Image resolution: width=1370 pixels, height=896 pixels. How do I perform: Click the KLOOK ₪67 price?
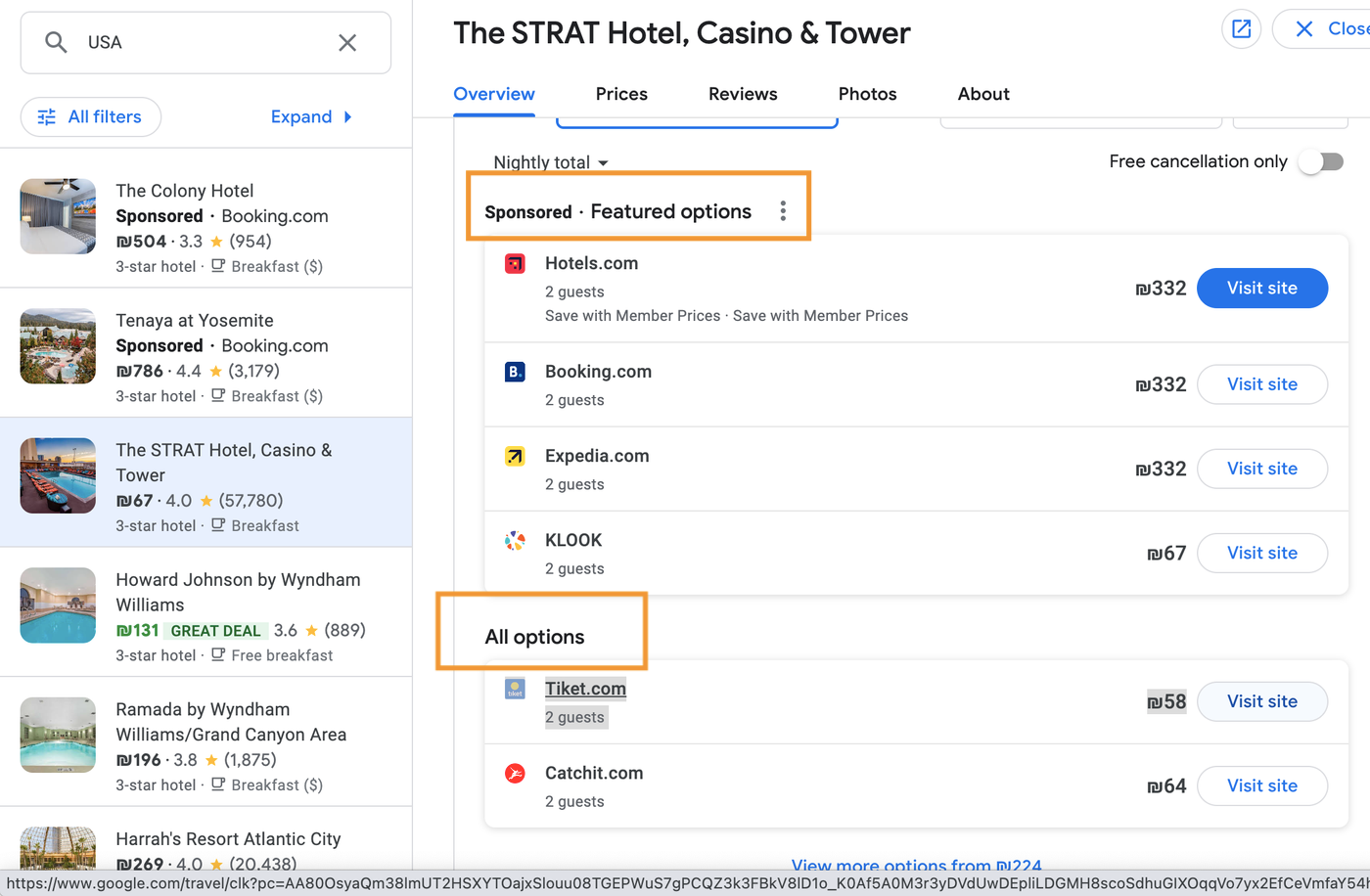pyautogui.click(x=1166, y=554)
